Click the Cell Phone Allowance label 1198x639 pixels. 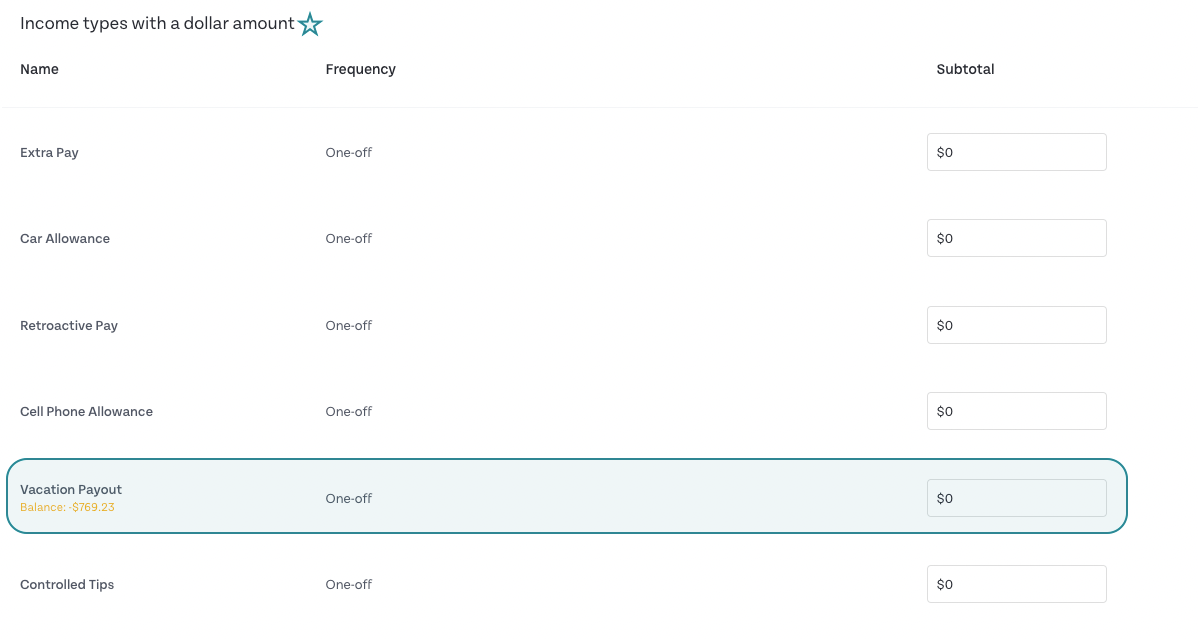[86, 411]
